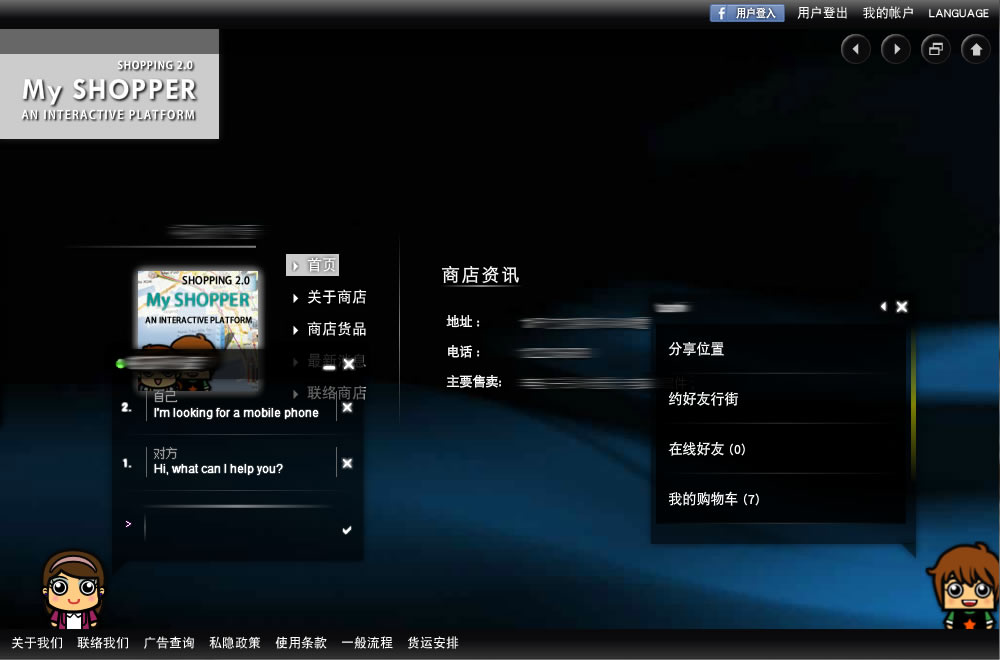Open the LANGUAGE selector
Screen dimensions: 1000x660
point(958,13)
